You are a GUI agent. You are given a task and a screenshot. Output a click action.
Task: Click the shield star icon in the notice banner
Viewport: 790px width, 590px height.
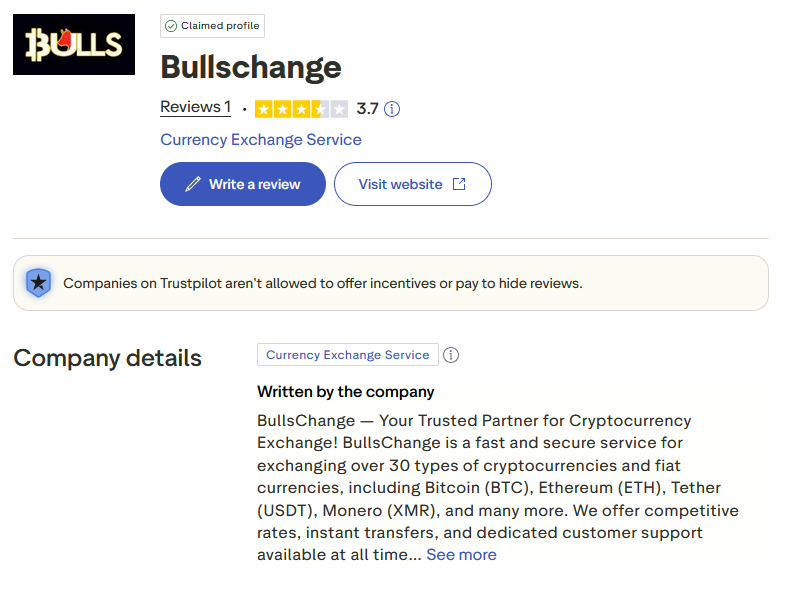[x=38, y=283]
